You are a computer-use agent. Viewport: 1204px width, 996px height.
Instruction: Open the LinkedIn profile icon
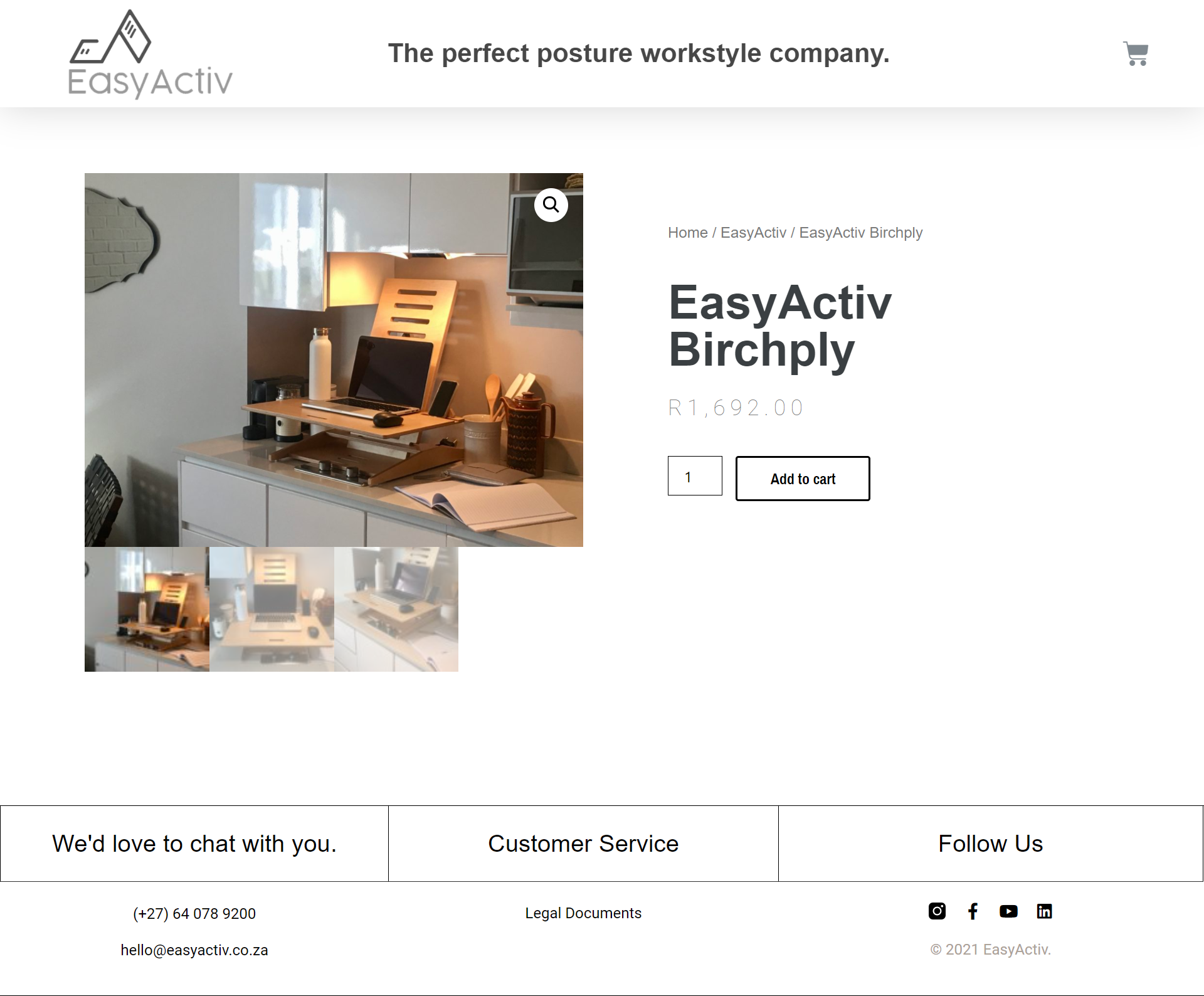point(1044,911)
